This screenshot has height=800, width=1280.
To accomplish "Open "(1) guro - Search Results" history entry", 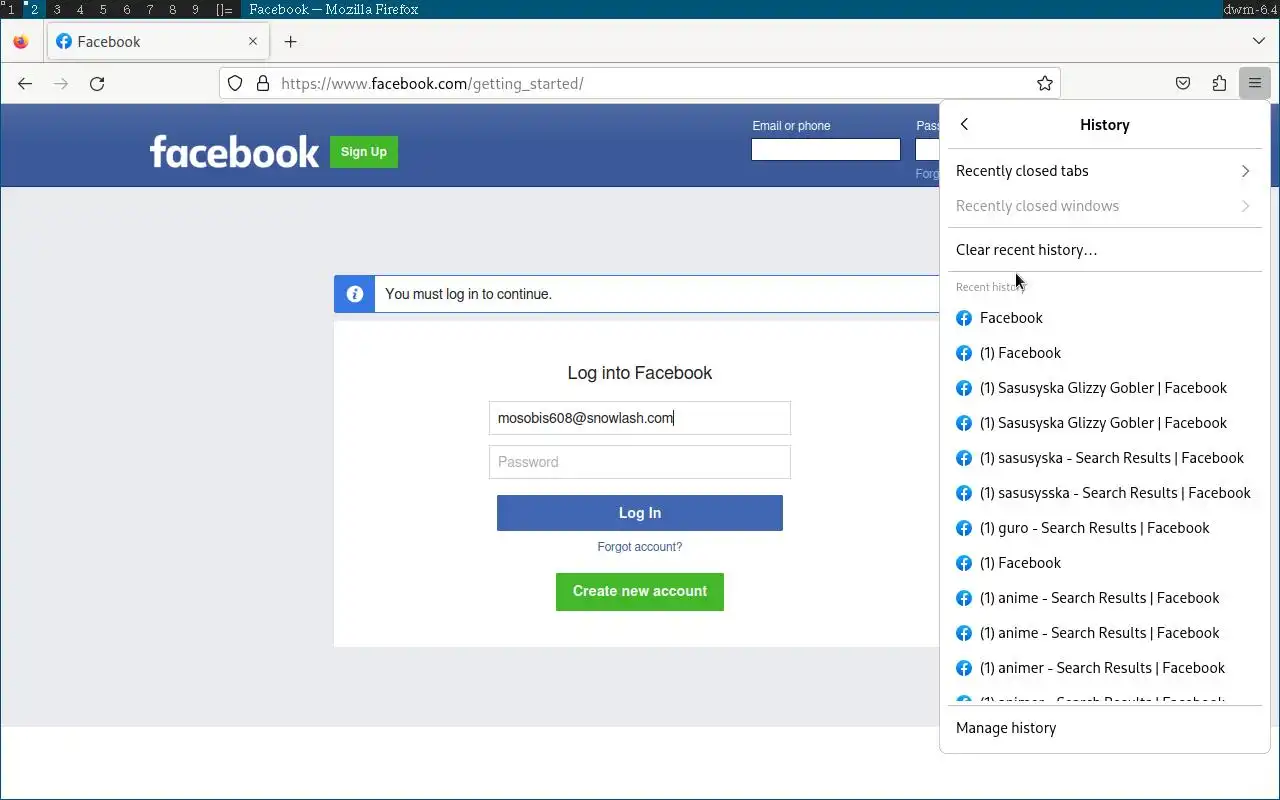I will coord(1104,528).
